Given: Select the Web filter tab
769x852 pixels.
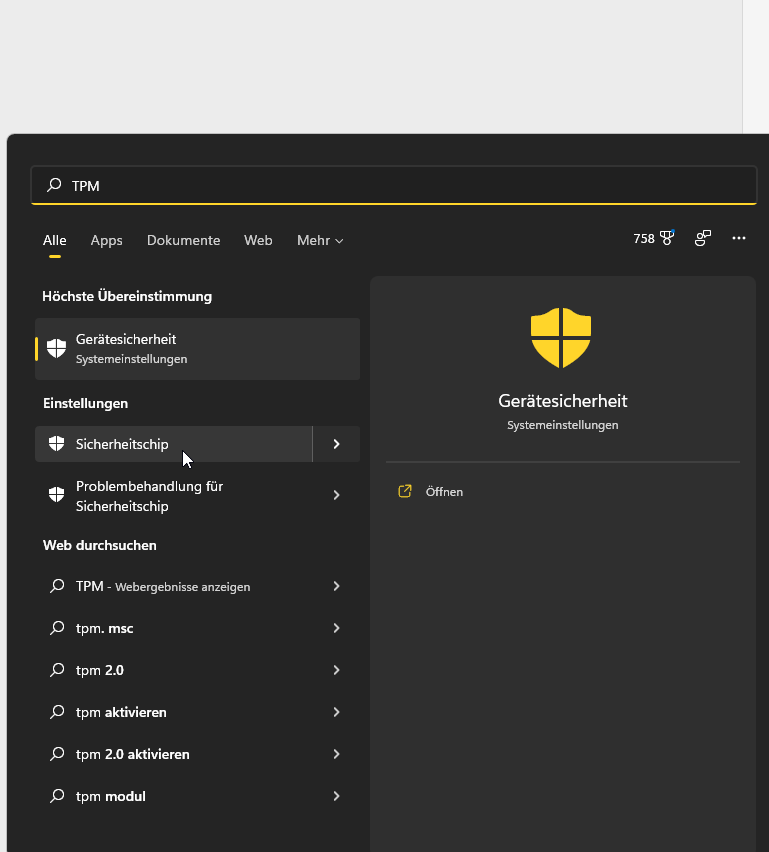Looking at the screenshot, I should click(258, 240).
